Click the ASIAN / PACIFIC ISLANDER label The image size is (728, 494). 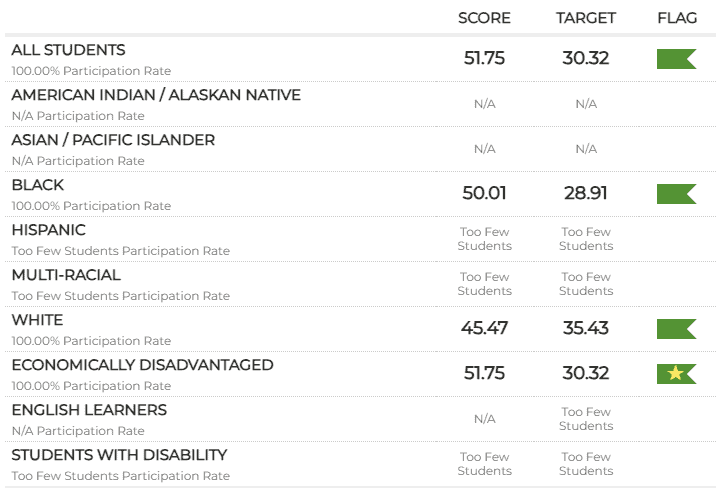point(113,140)
